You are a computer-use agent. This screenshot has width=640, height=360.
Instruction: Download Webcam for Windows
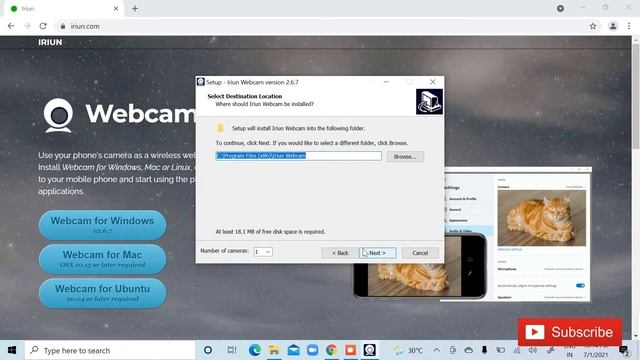click(102, 225)
